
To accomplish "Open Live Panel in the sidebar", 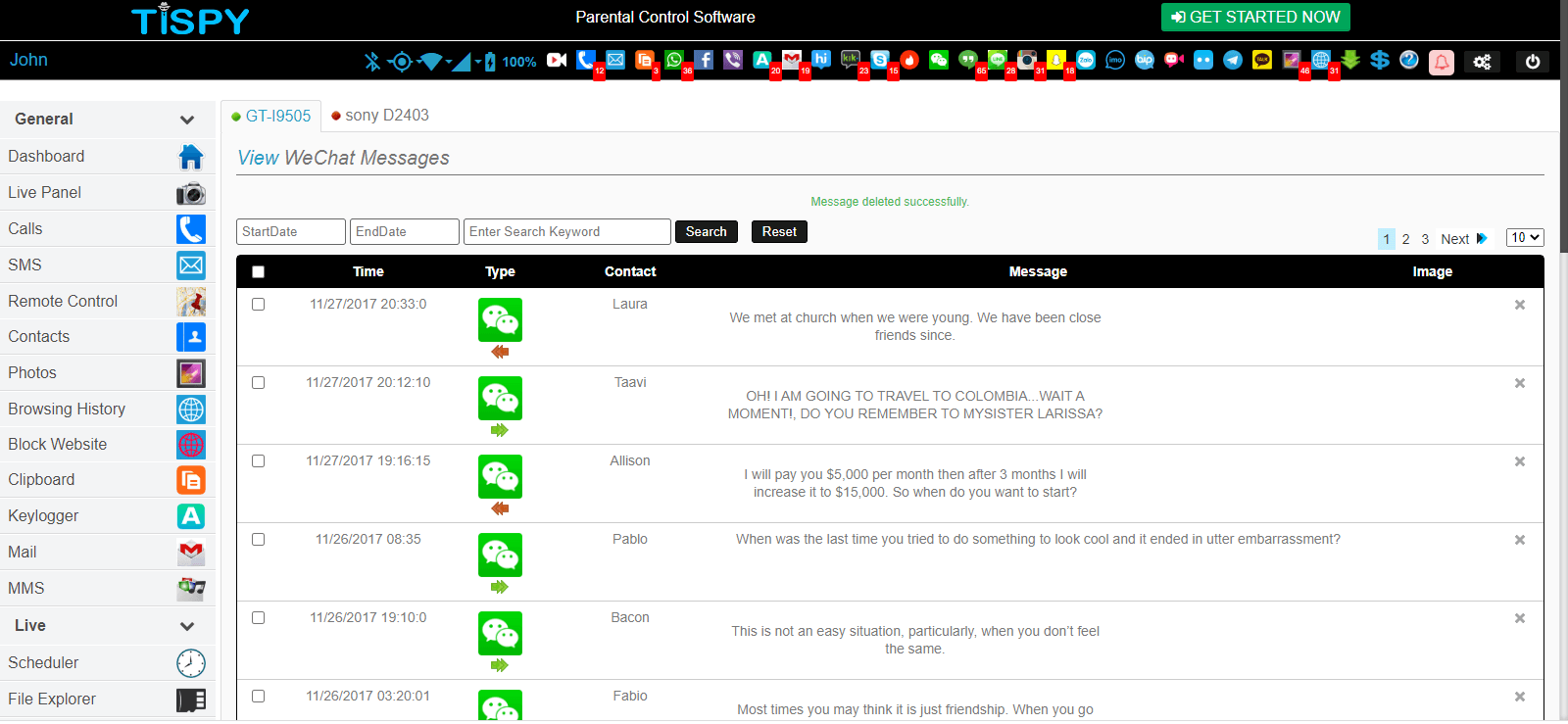I will click(107, 193).
